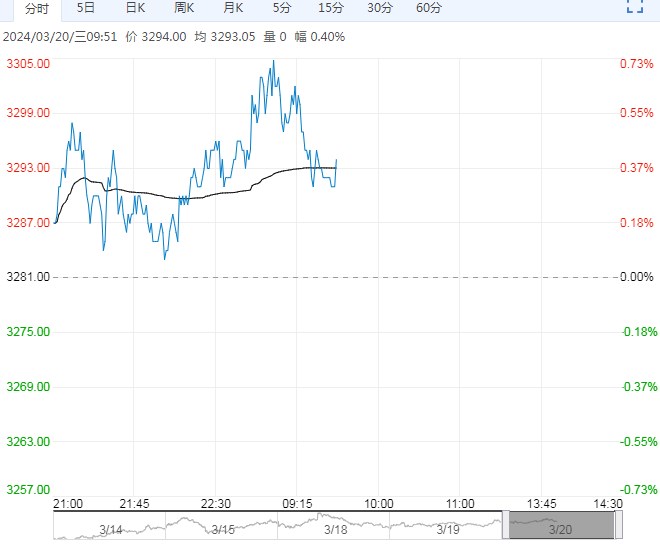Screen dimensions: 660x549
Task: Select 3/19 in the date navigator
Action: pyautogui.click(x=446, y=528)
